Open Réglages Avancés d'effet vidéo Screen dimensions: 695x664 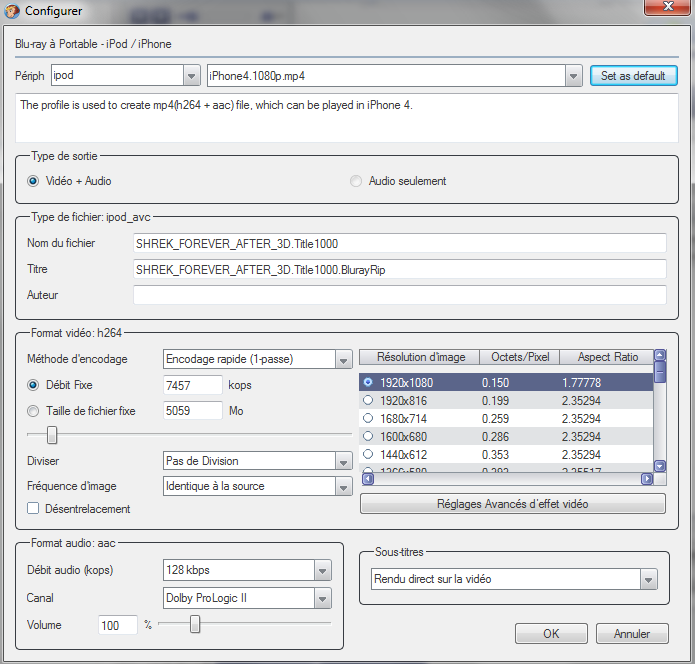(512, 504)
